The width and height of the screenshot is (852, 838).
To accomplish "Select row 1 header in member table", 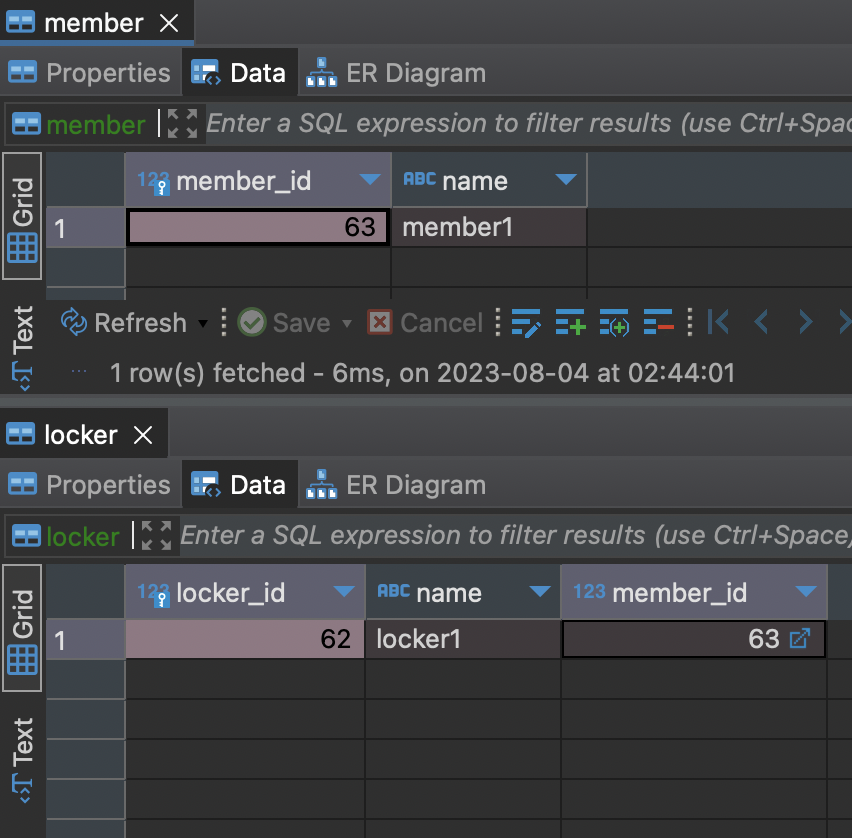I will click(x=86, y=228).
